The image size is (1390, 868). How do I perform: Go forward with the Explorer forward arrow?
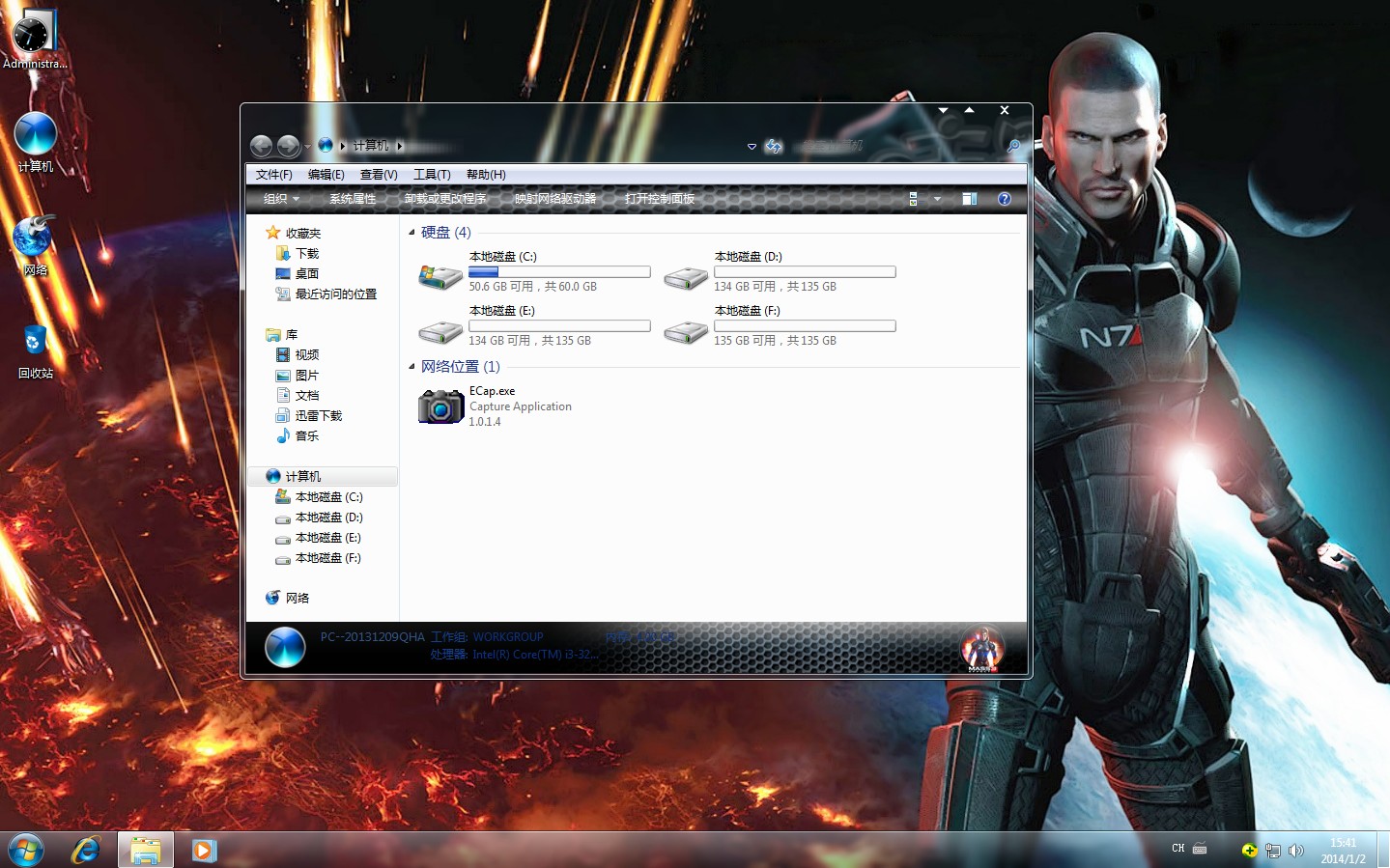(288, 146)
